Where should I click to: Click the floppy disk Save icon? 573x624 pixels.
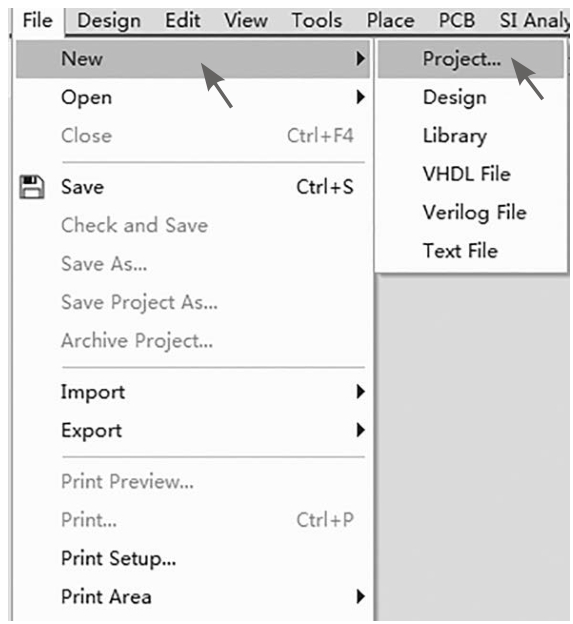(x=32, y=187)
